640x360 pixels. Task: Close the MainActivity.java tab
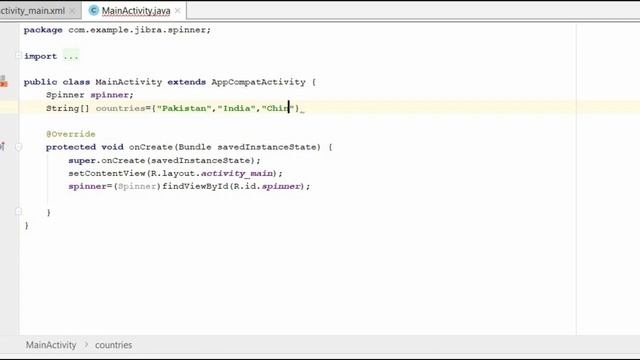point(178,11)
